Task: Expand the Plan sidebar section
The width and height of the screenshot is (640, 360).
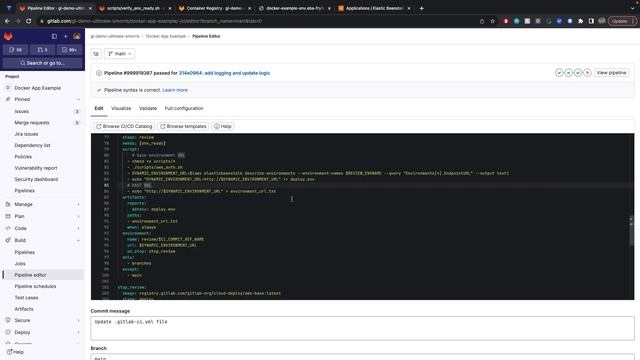Action: [42, 216]
